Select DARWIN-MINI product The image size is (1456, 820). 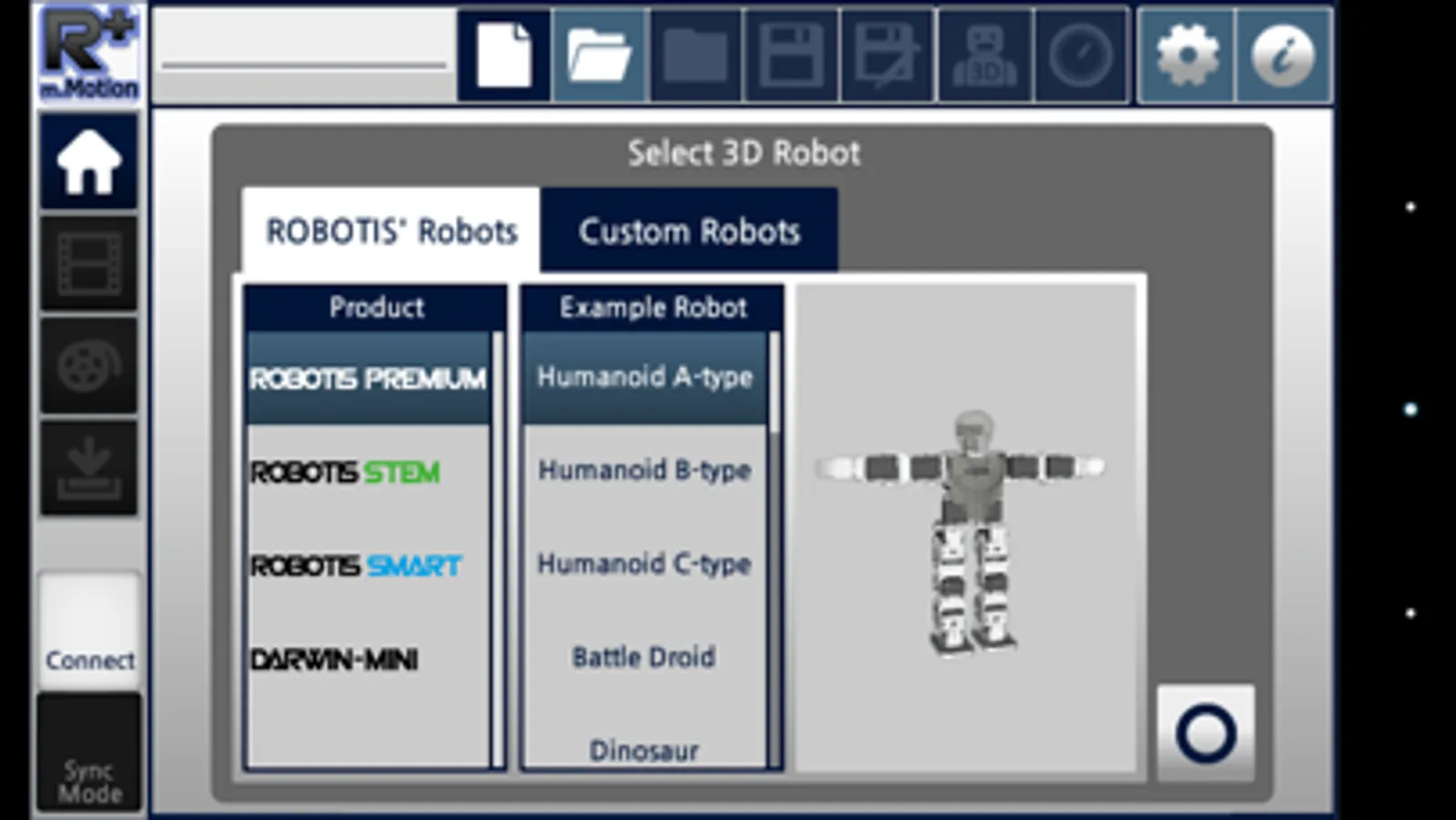pos(368,659)
